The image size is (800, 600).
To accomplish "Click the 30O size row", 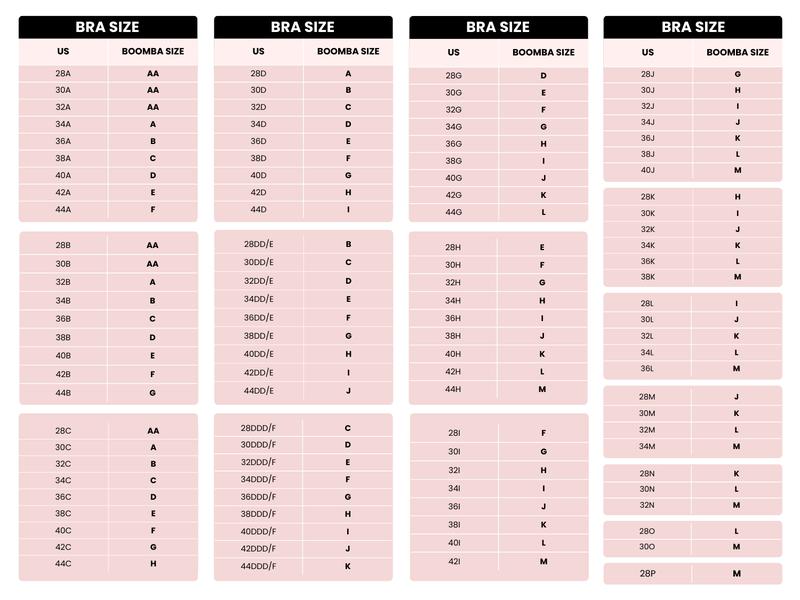I will (692, 547).
